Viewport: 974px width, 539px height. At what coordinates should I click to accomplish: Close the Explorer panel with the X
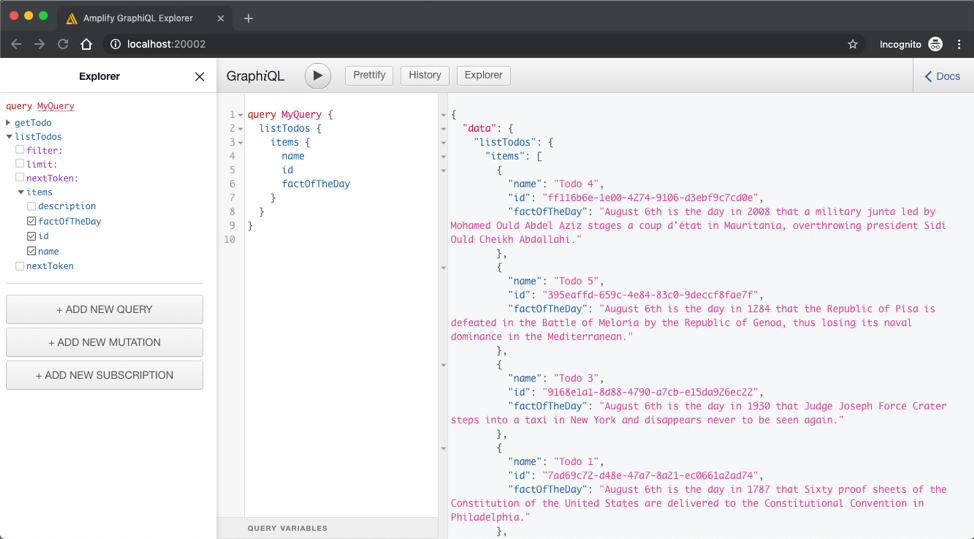click(x=199, y=76)
